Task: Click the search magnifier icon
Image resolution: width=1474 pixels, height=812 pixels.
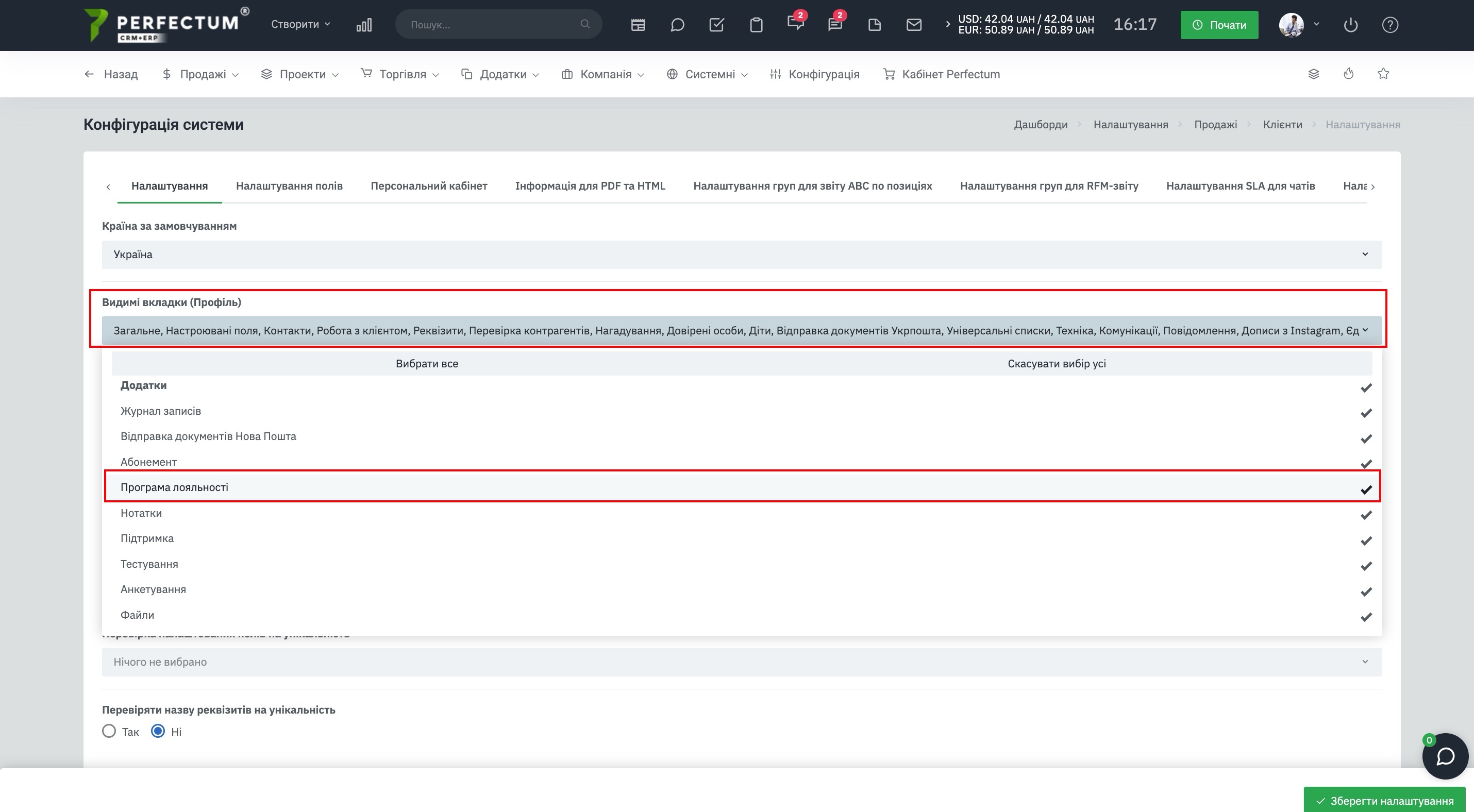Action: (x=585, y=24)
